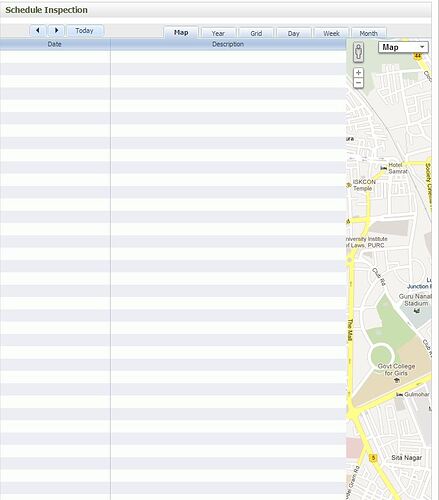Zoom in on the map
The width and height of the screenshot is (439, 500).
[x=358, y=73]
